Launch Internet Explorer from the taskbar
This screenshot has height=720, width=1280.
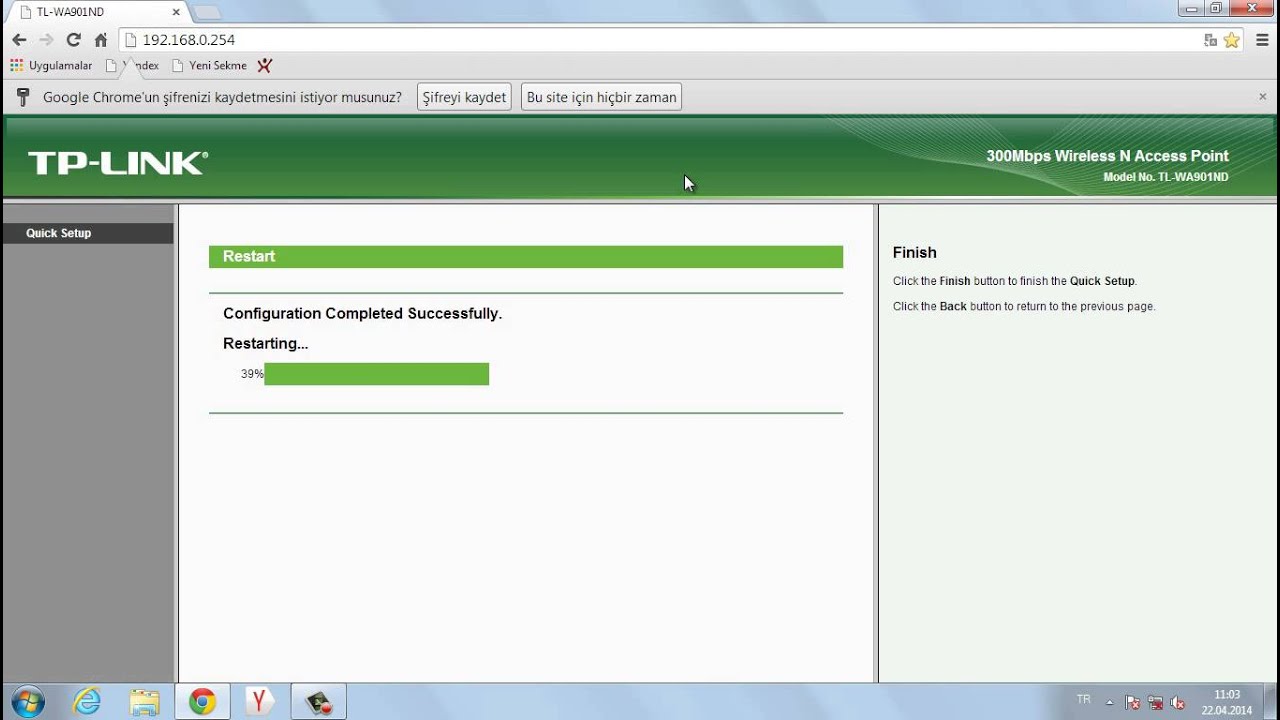87,702
